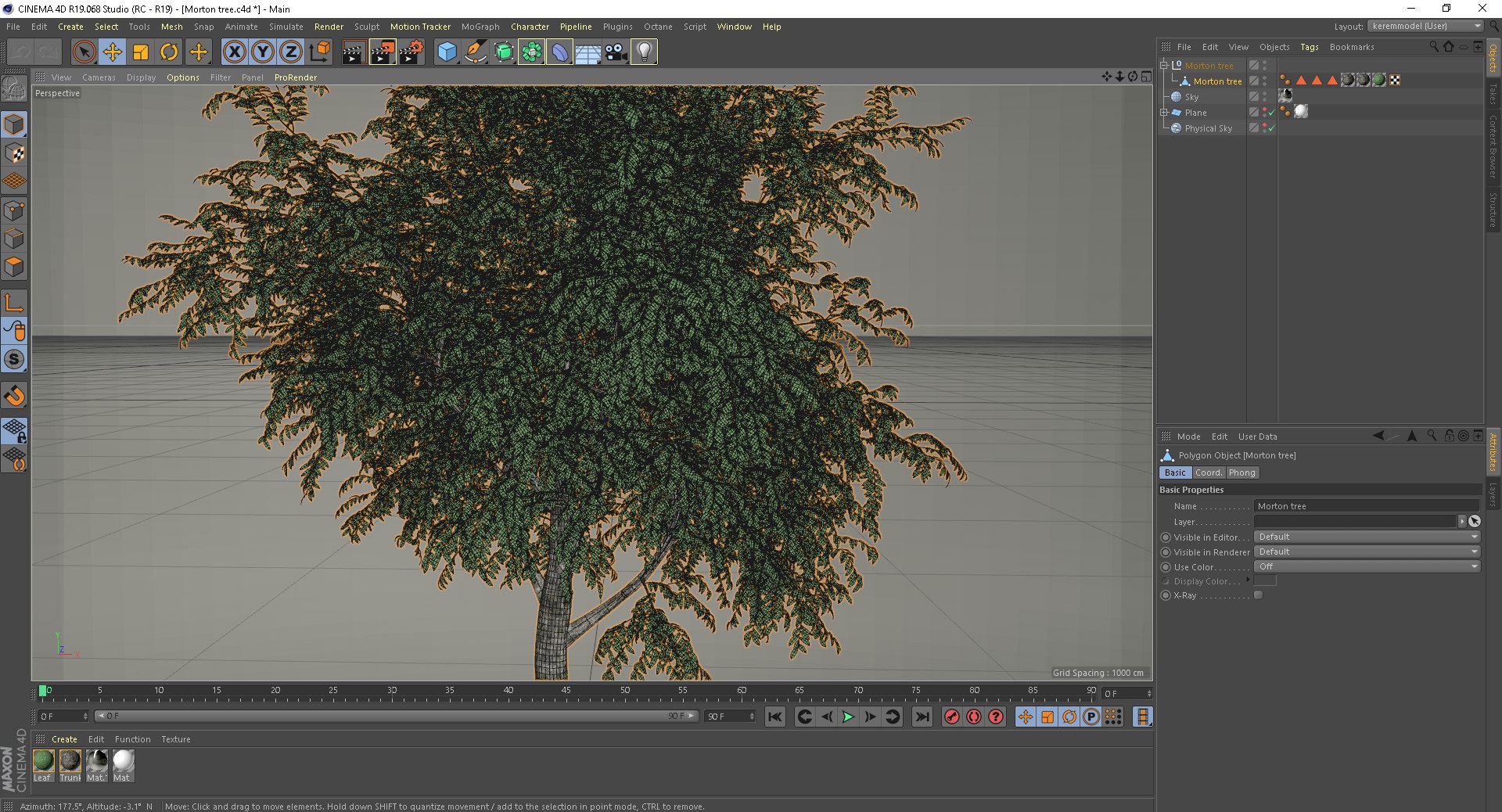Enable Autokeying record button
Viewport: 1502px width, 812px height.
[974, 717]
